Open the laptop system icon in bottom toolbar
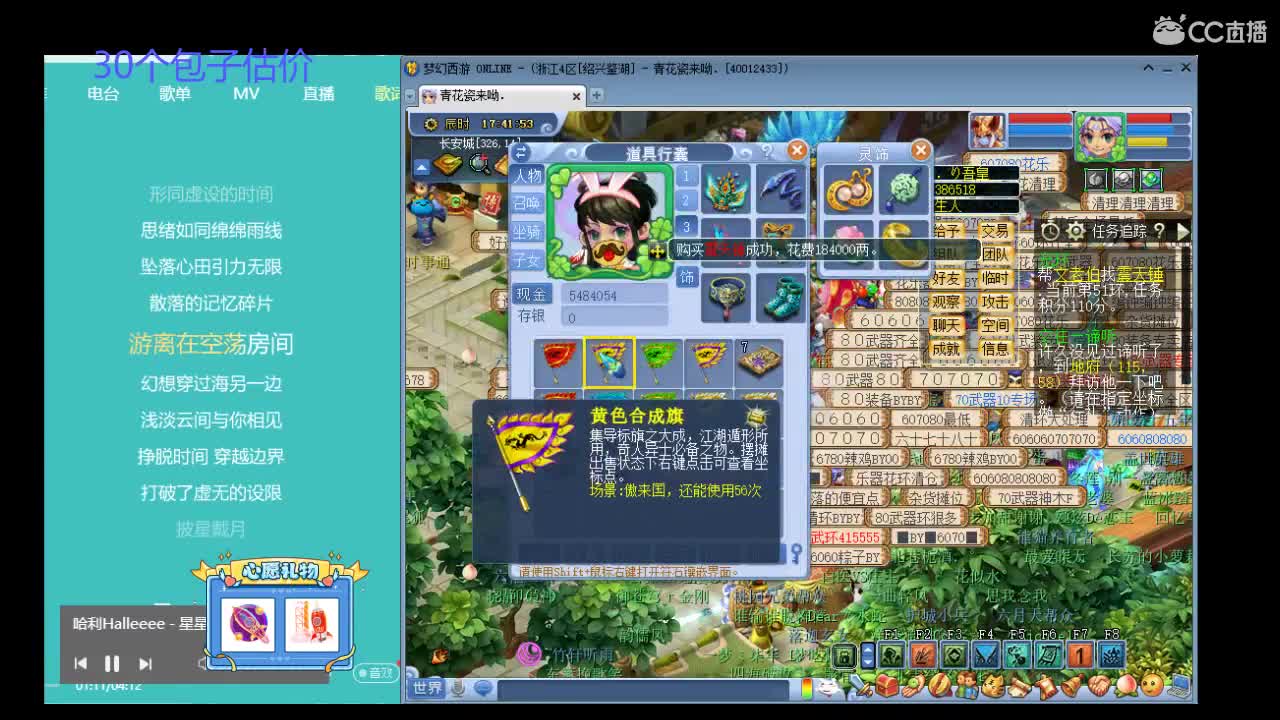The width and height of the screenshot is (1280, 720). 1179,686
